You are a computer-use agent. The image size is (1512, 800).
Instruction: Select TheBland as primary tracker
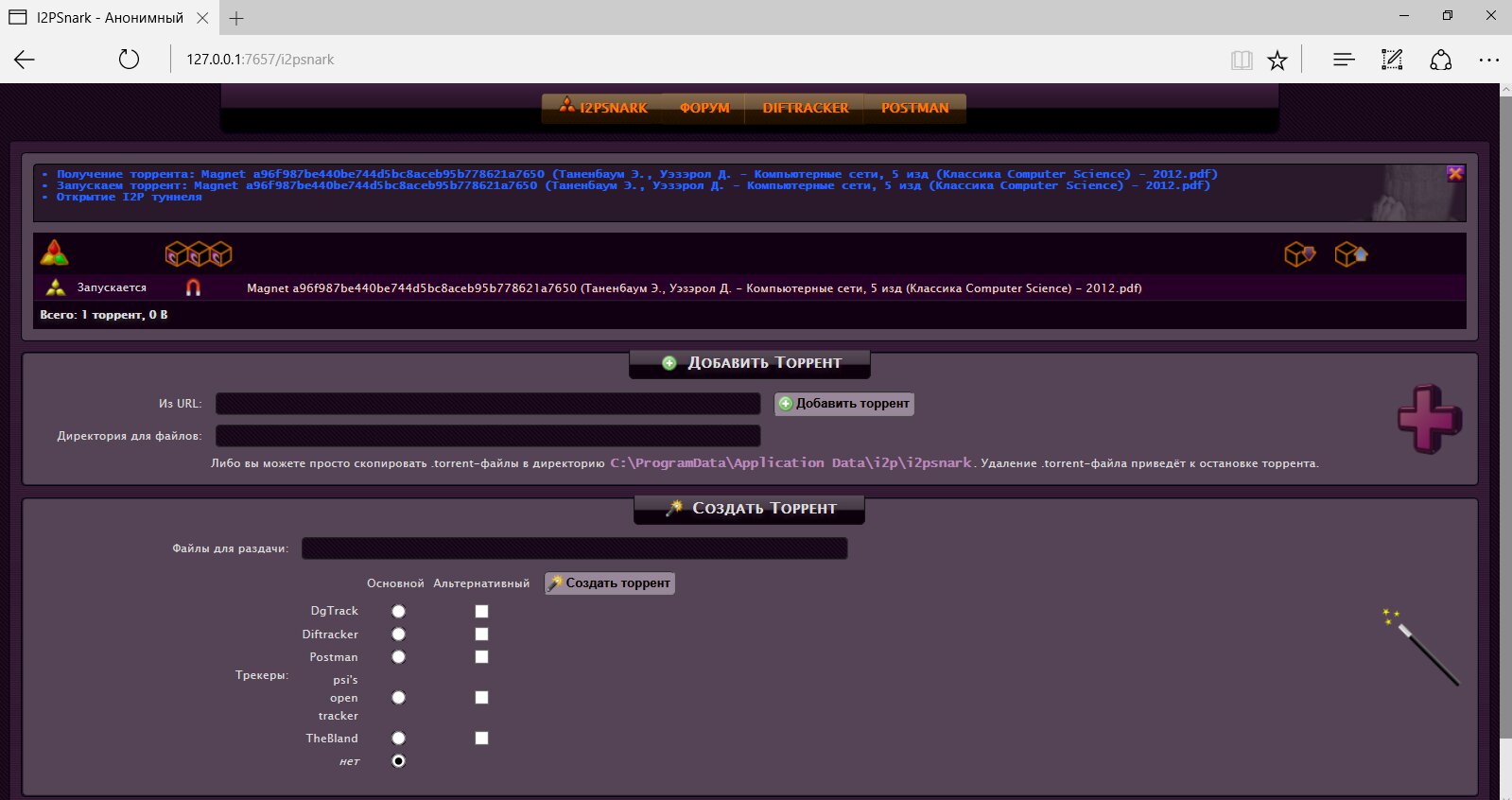(398, 739)
